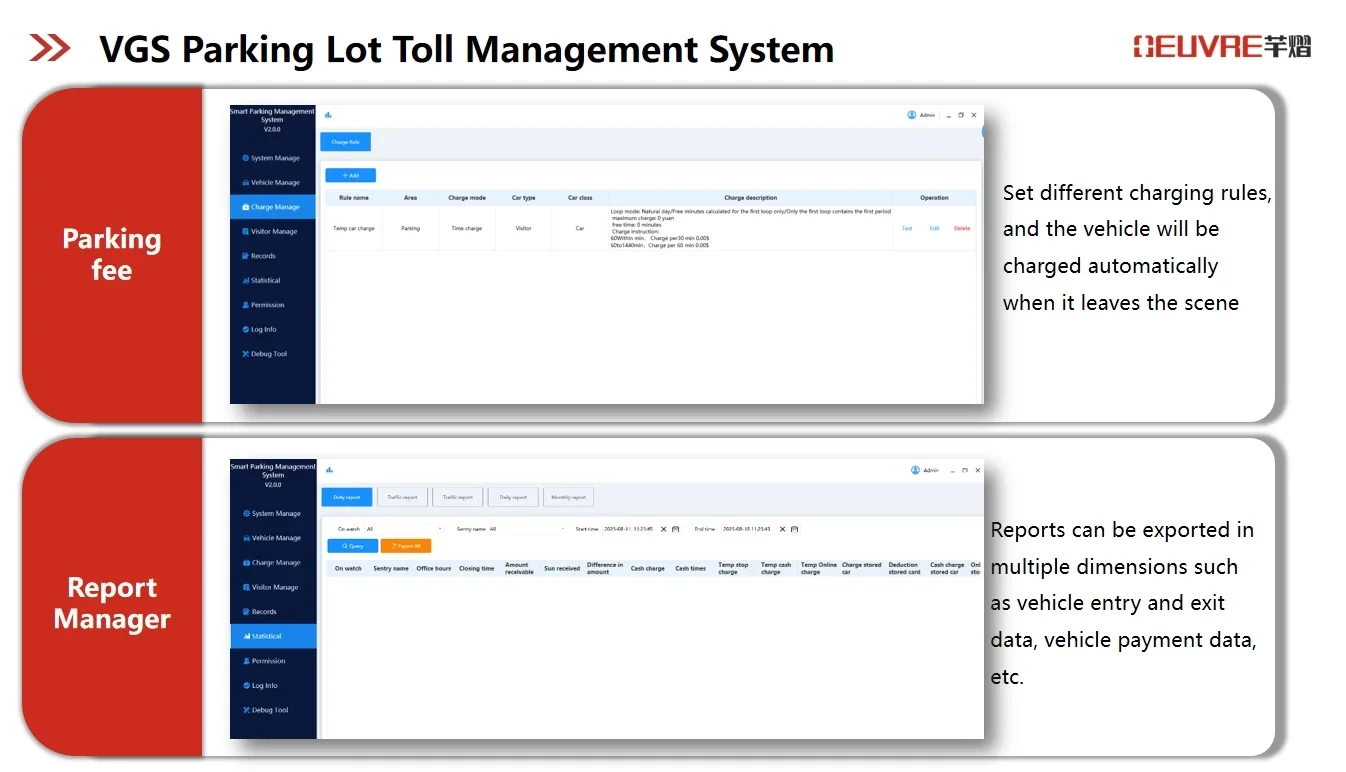Click System Manage gear icon in the Duty report window
This screenshot has width=1346, height=772.
tap(246, 514)
